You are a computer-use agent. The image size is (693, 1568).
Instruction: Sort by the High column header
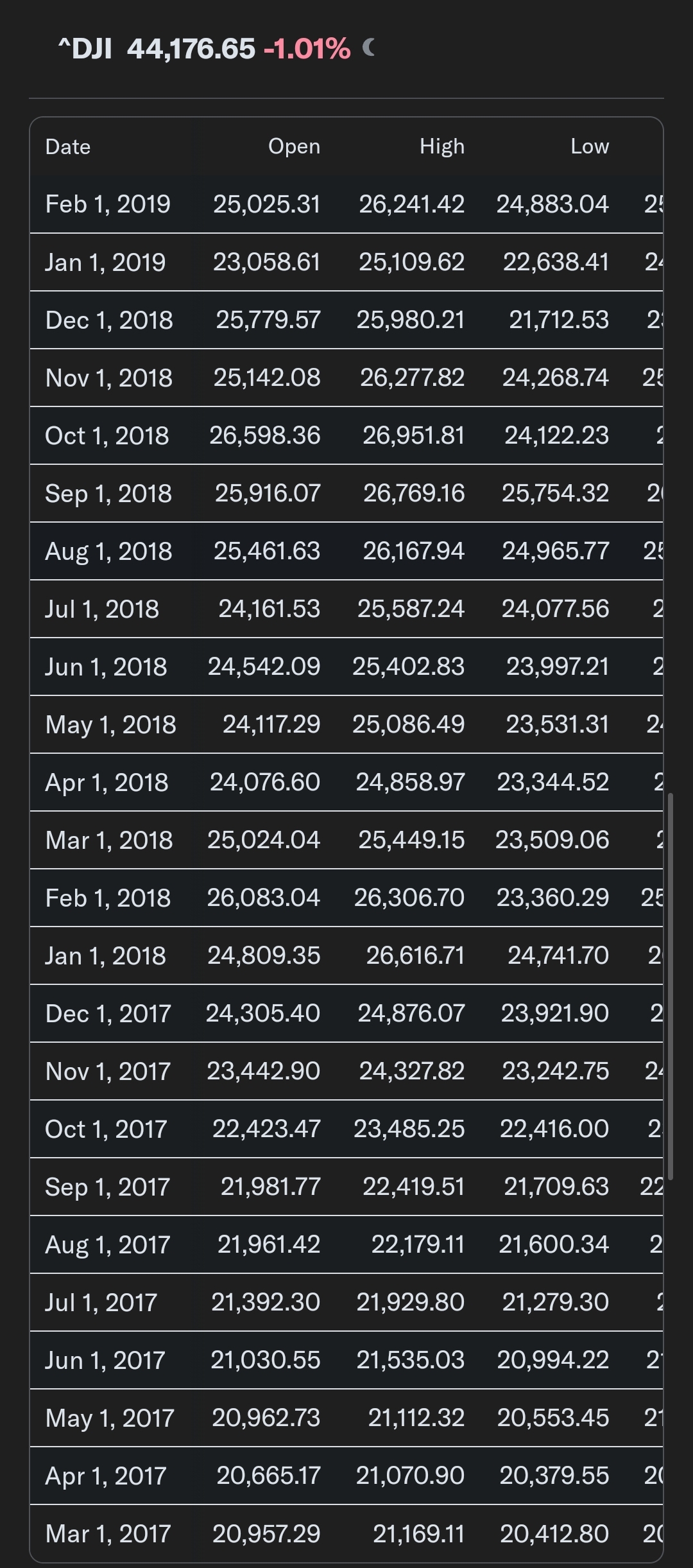(442, 147)
